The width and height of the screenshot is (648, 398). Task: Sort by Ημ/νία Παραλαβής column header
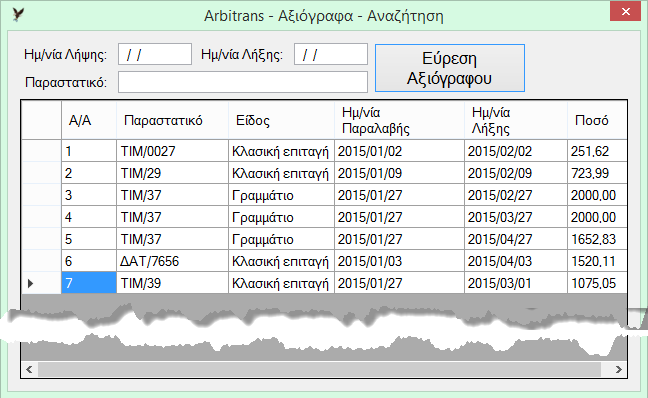coord(399,120)
